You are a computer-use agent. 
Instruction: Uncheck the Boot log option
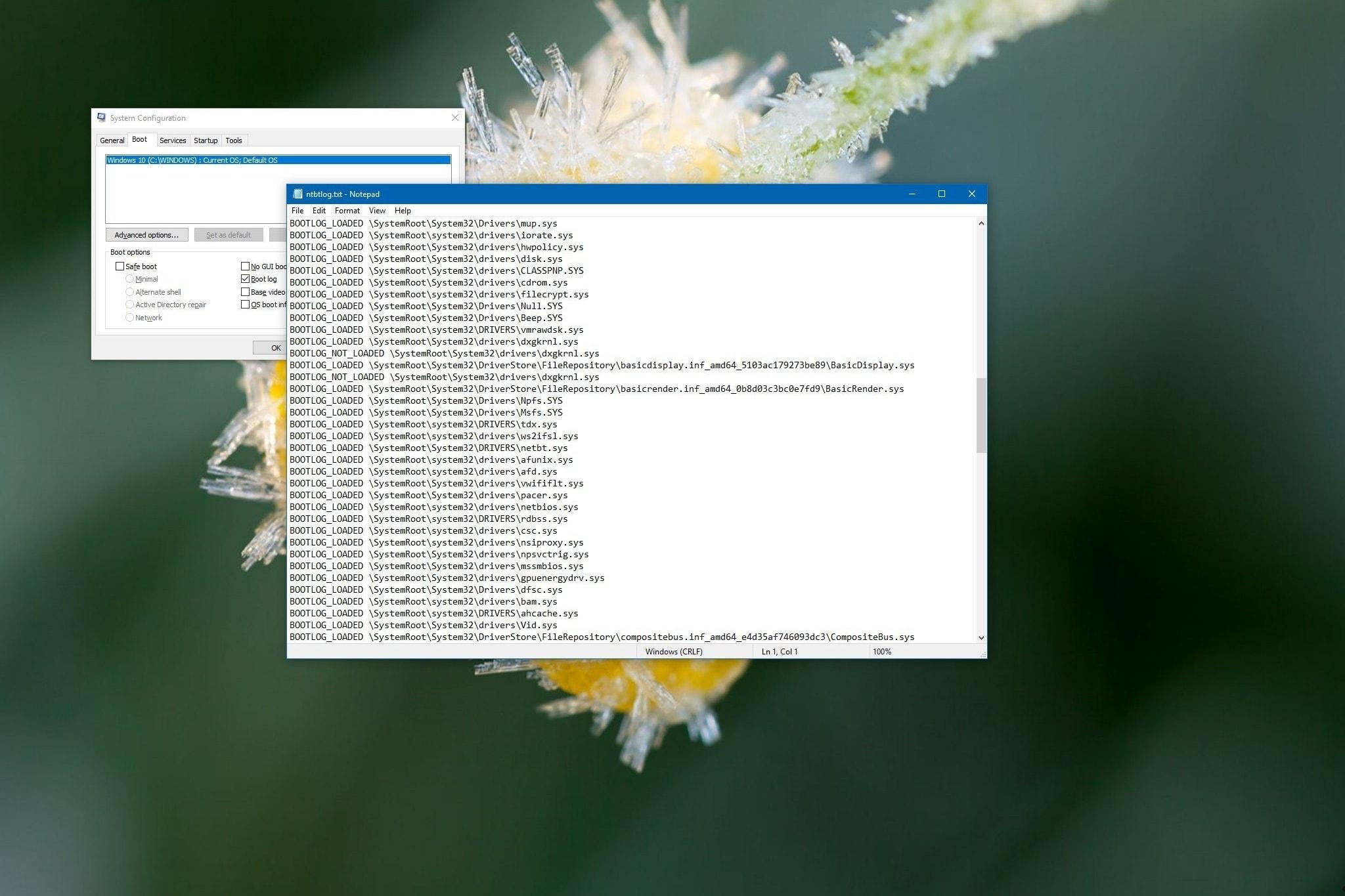point(246,279)
